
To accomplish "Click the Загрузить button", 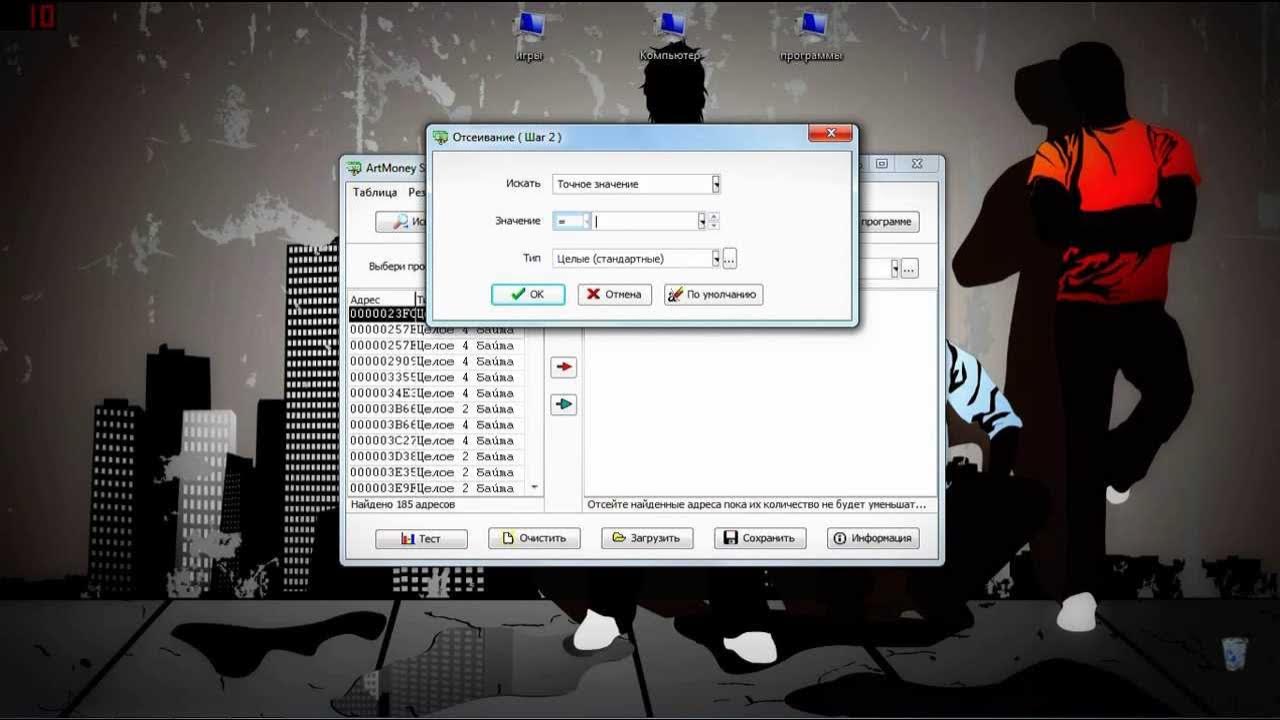I will click(x=647, y=538).
